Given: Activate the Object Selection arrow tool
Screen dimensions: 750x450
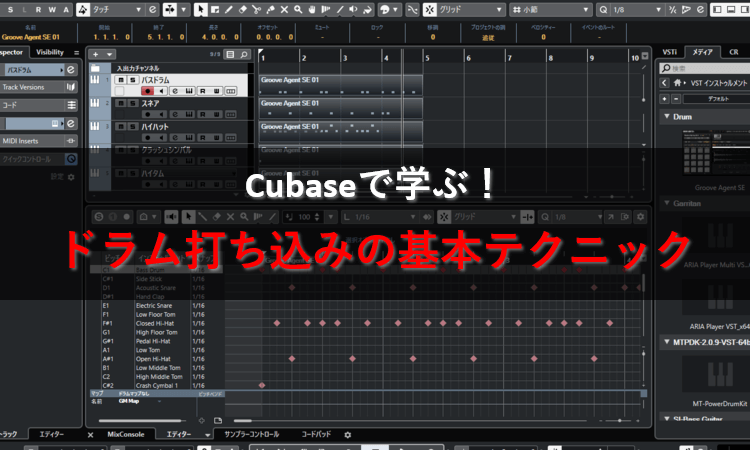Looking at the screenshot, I should [202, 10].
